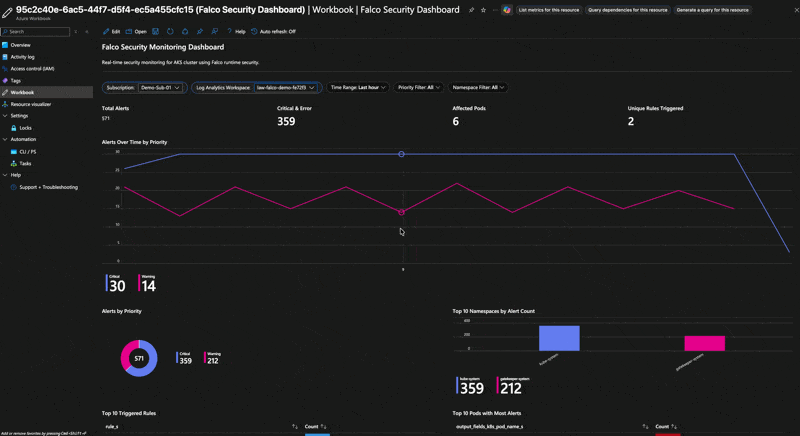
Task: Sort by rule_s column sort arrows
Action: pos(295,427)
